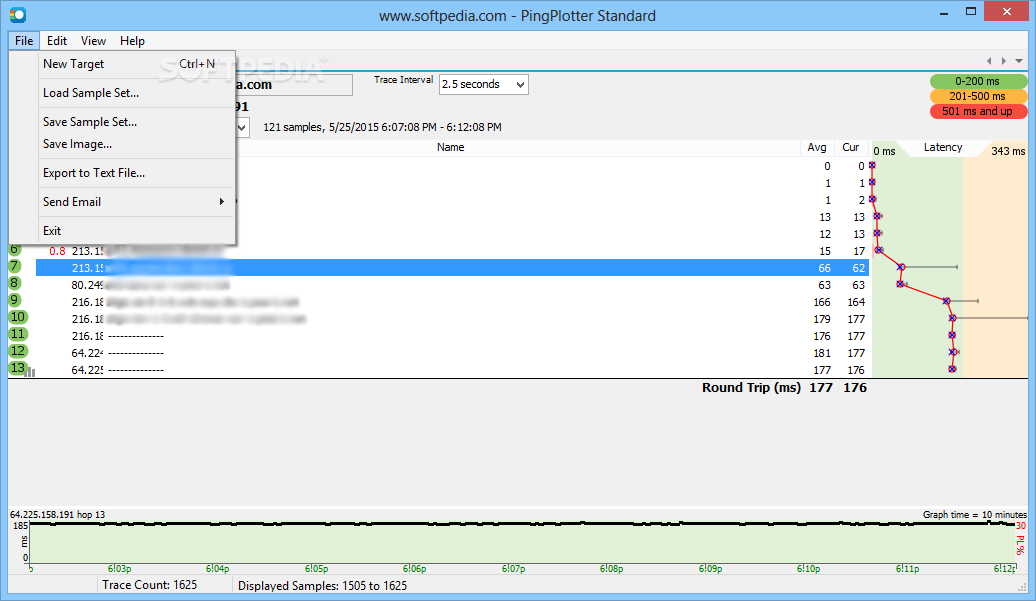Click hop 12 row starting 64.224
The width and height of the screenshot is (1036, 601).
click(x=452, y=353)
